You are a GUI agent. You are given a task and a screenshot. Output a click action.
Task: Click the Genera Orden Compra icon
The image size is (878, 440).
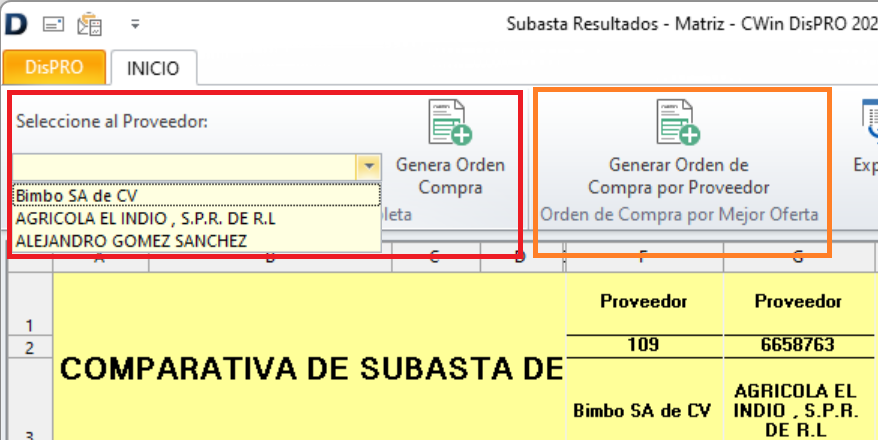coord(449,123)
